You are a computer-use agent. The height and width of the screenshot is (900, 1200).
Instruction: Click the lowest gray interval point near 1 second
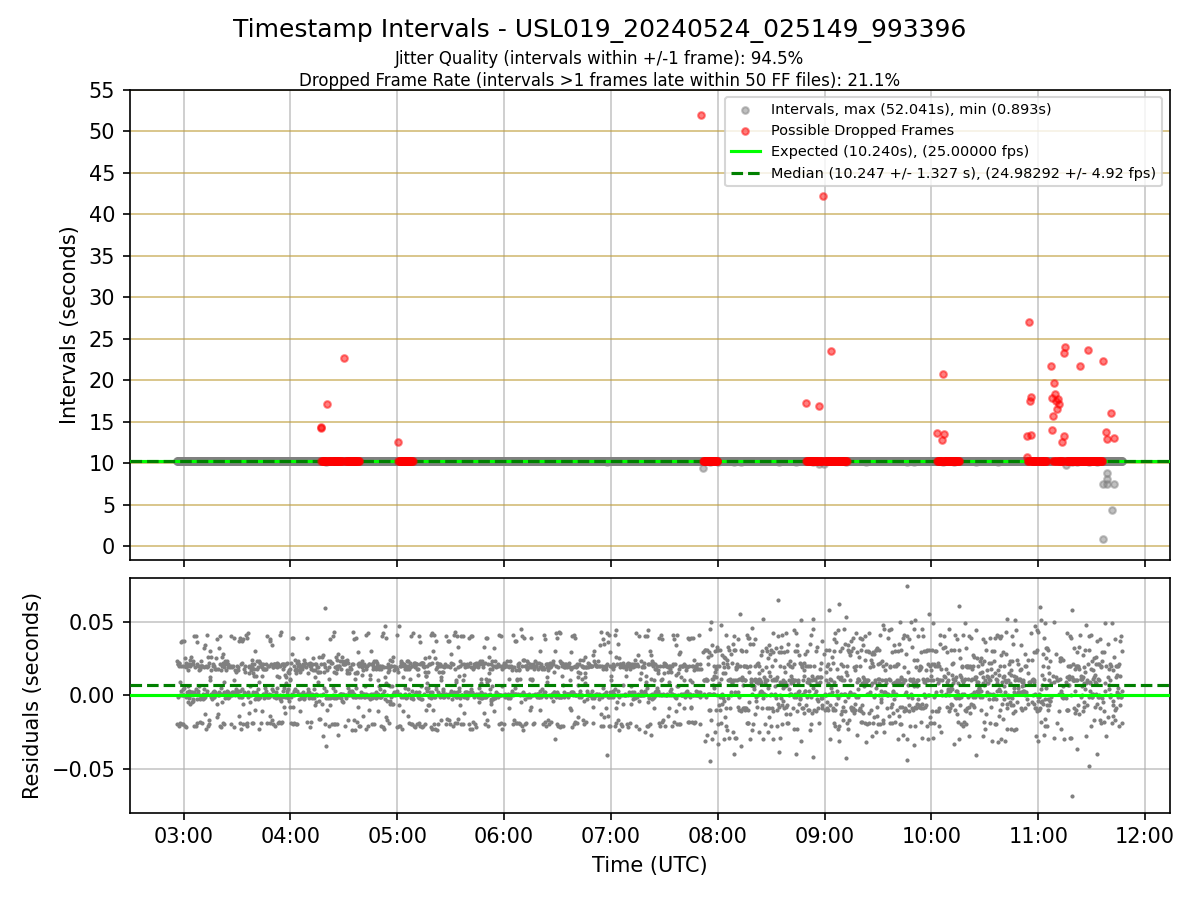coord(1103,539)
